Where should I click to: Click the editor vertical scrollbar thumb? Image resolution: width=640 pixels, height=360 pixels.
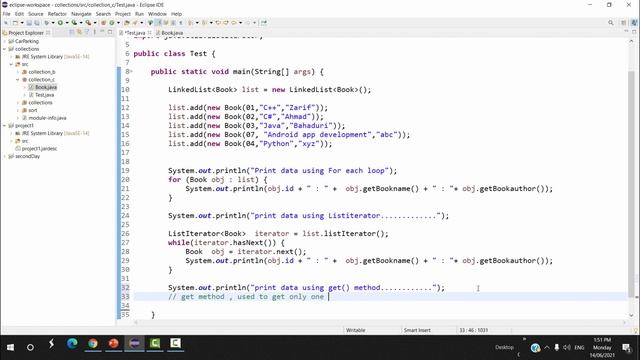click(x=631, y=184)
